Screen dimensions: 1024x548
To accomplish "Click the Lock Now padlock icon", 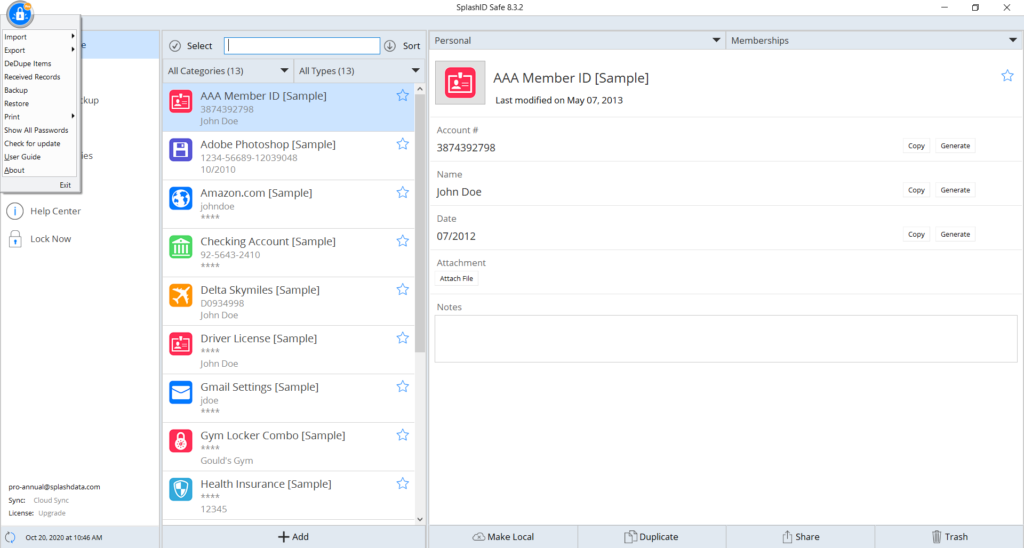I will (15, 239).
